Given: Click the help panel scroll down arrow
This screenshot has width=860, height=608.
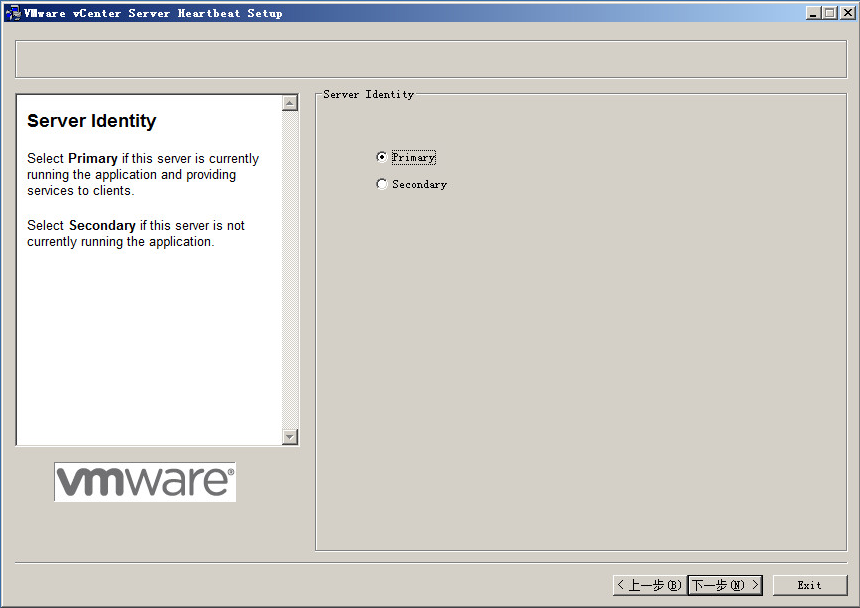Looking at the screenshot, I should pyautogui.click(x=290, y=436).
